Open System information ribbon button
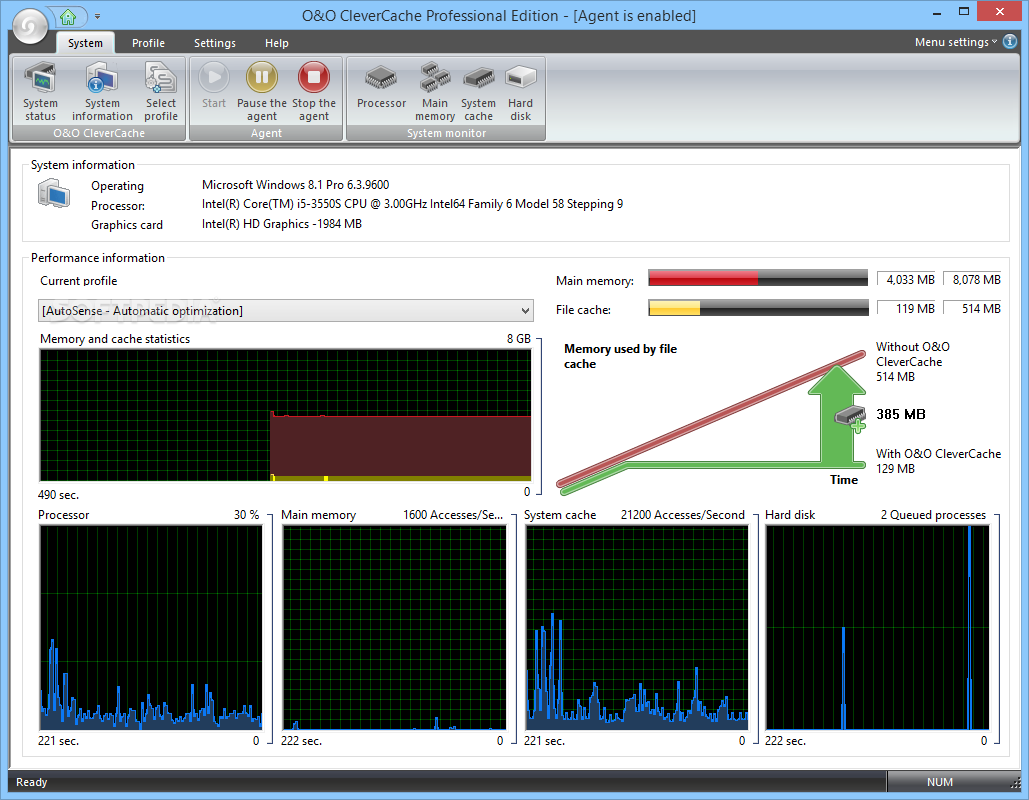The width and height of the screenshot is (1029, 800). (102, 92)
